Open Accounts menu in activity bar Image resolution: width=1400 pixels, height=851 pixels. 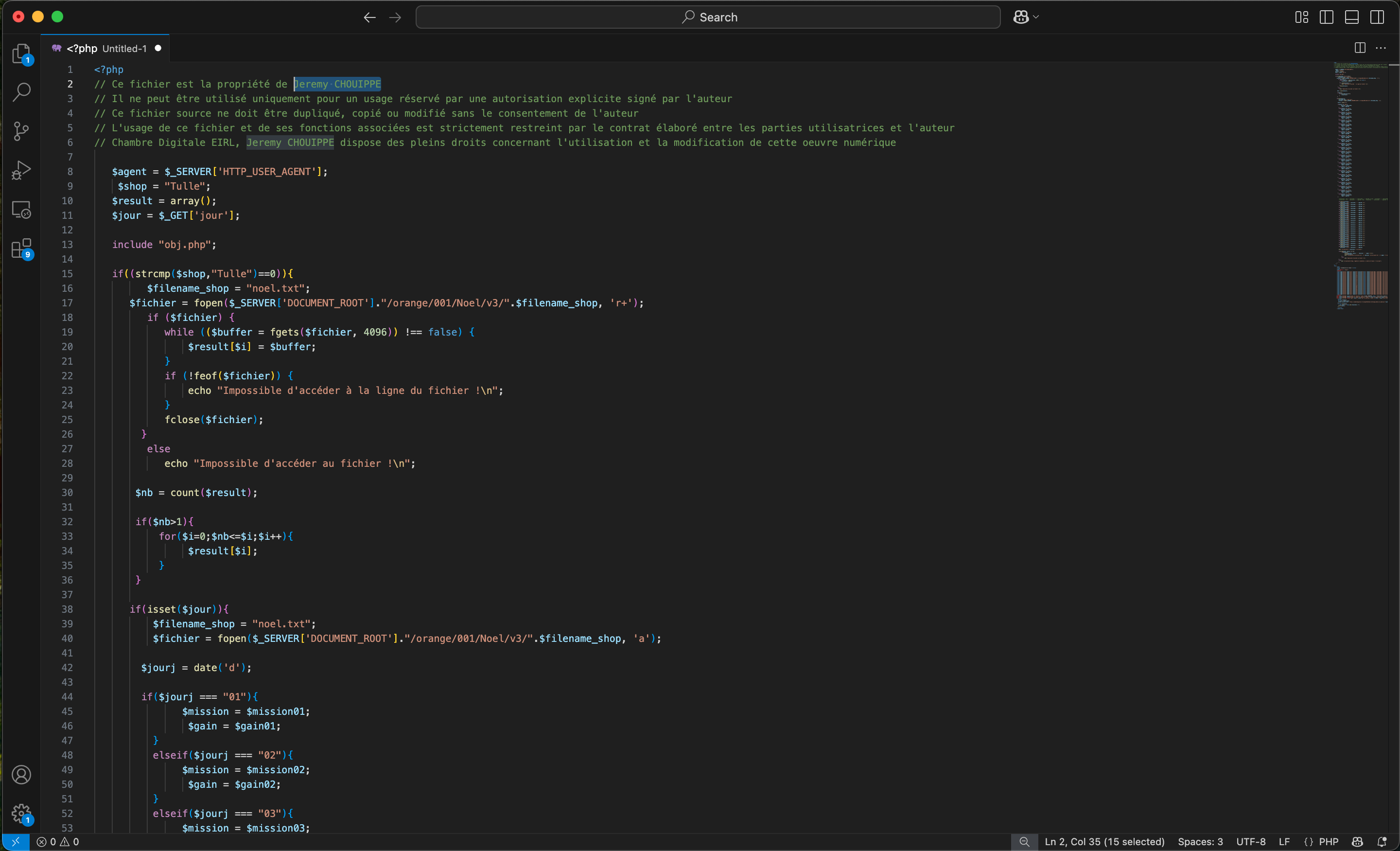[21, 775]
